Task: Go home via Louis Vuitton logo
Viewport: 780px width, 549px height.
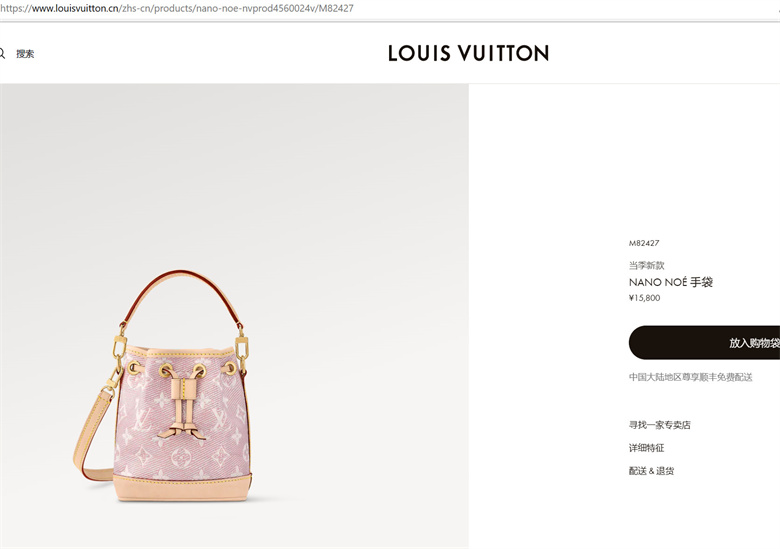Action: (469, 53)
